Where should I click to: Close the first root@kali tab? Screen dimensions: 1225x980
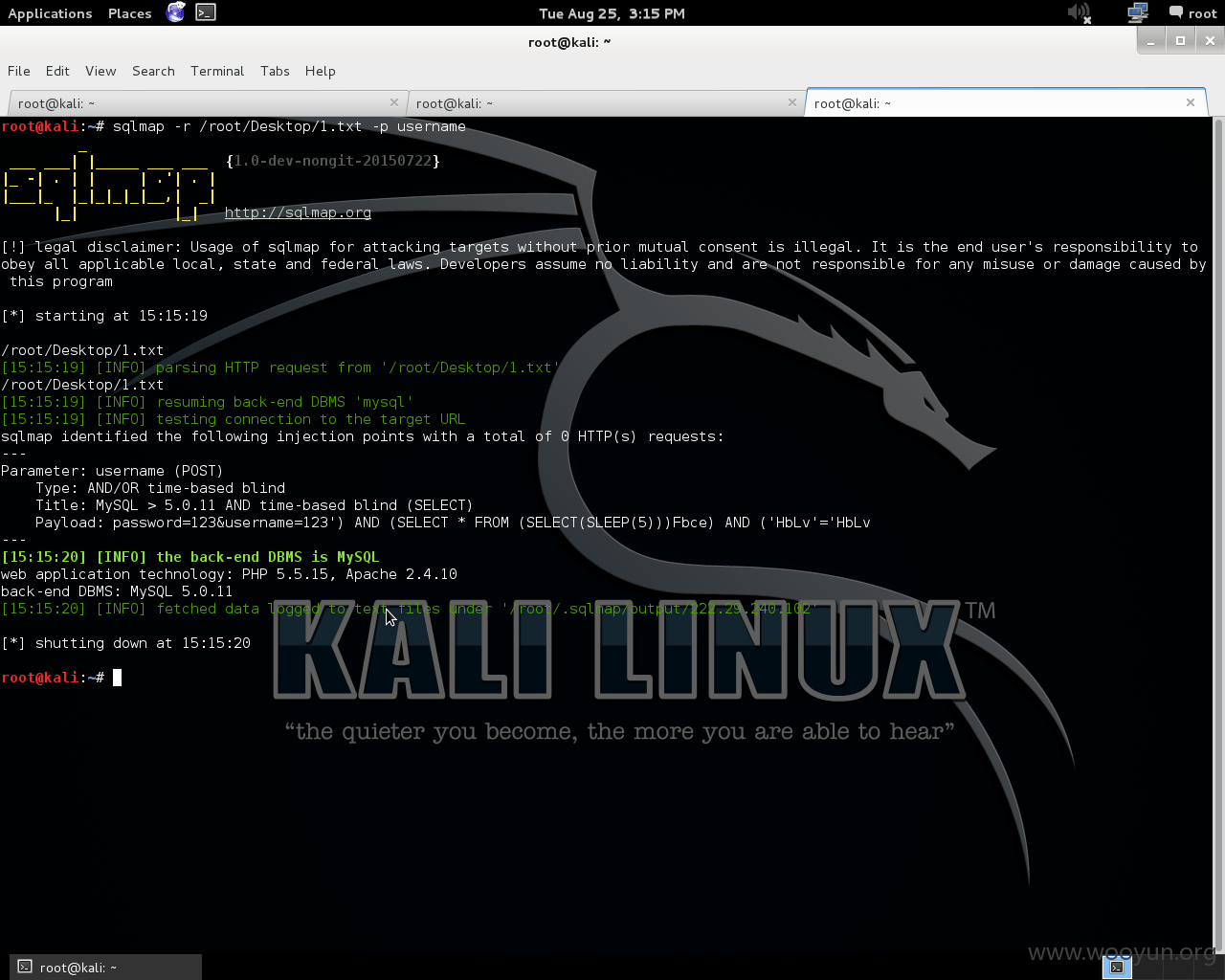pyautogui.click(x=394, y=102)
